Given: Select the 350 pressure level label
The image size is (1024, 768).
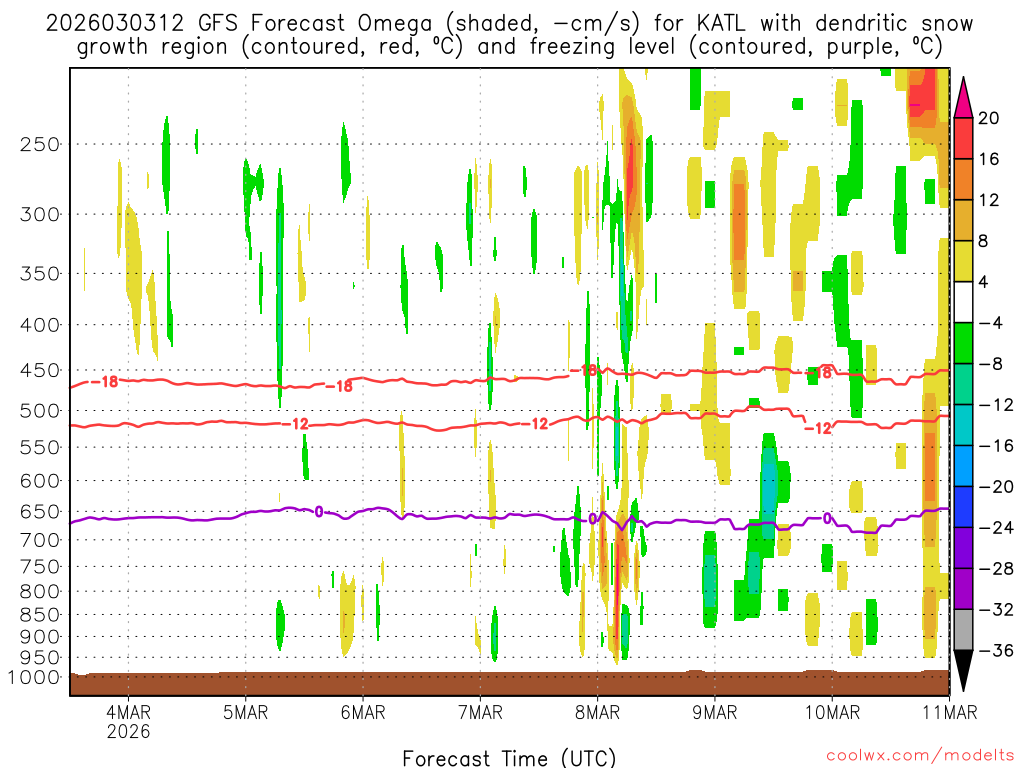Looking at the screenshot, I should [40, 274].
